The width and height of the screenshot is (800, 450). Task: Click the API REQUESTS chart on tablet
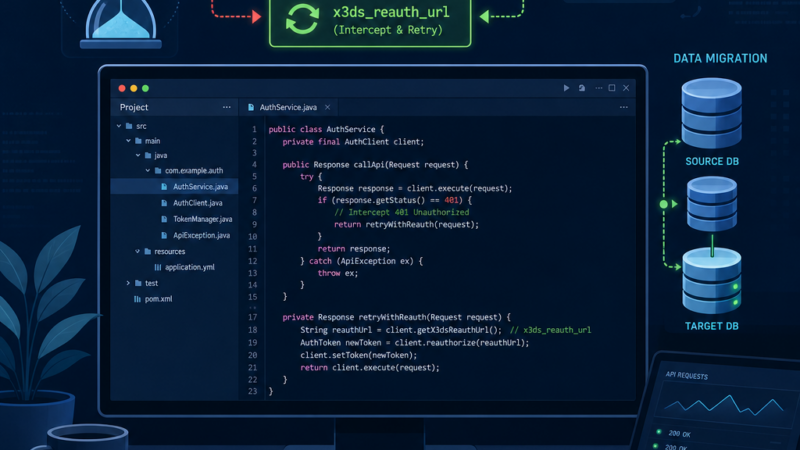point(724,405)
